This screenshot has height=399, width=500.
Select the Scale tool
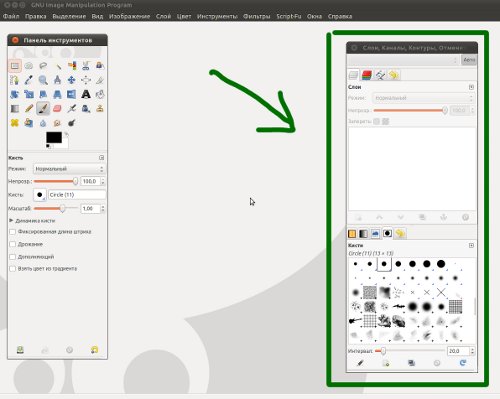tap(29, 94)
